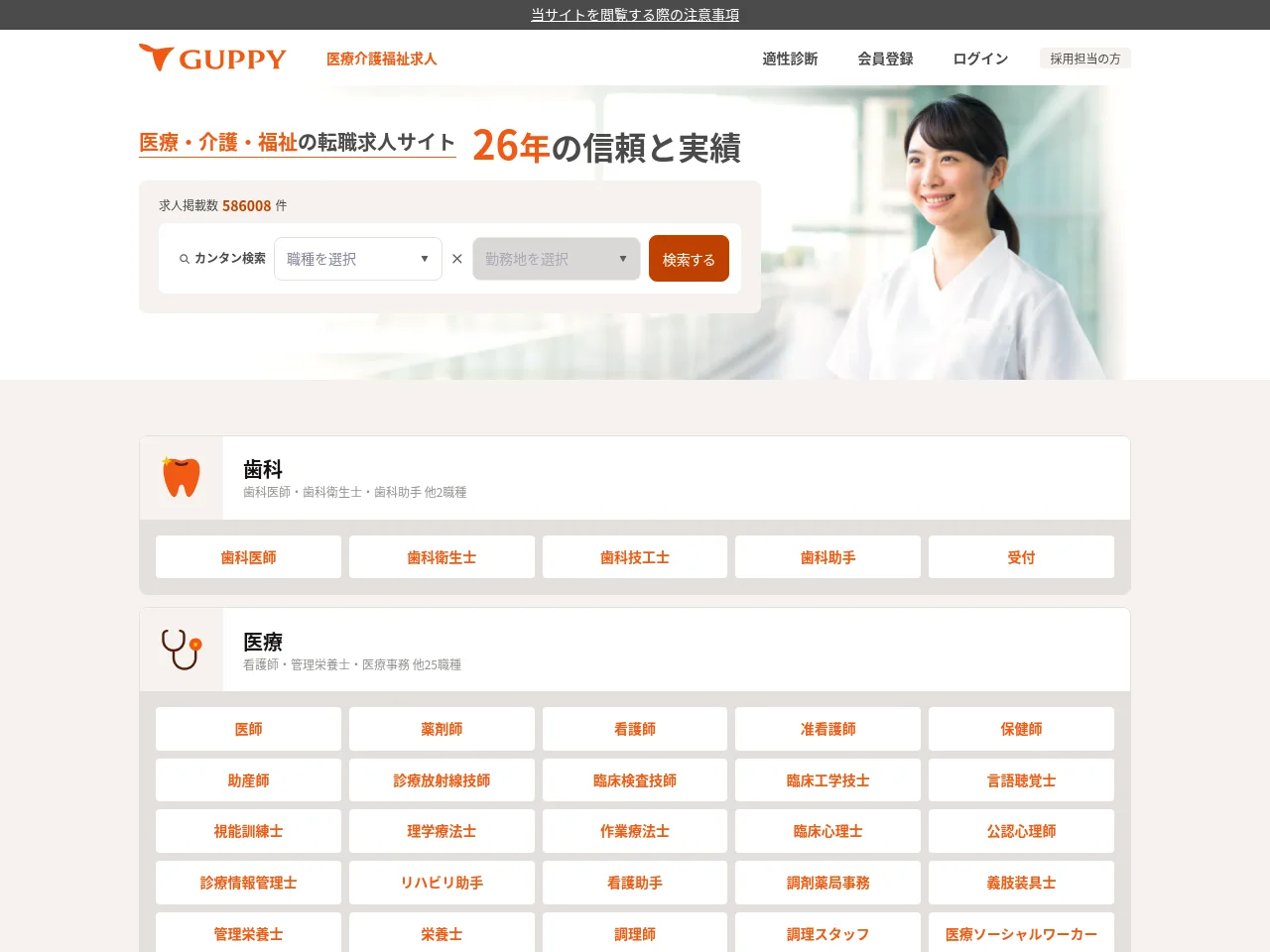Choose the 臨床検査技師 job button
Image resolution: width=1270 pixels, height=952 pixels.
[635, 780]
